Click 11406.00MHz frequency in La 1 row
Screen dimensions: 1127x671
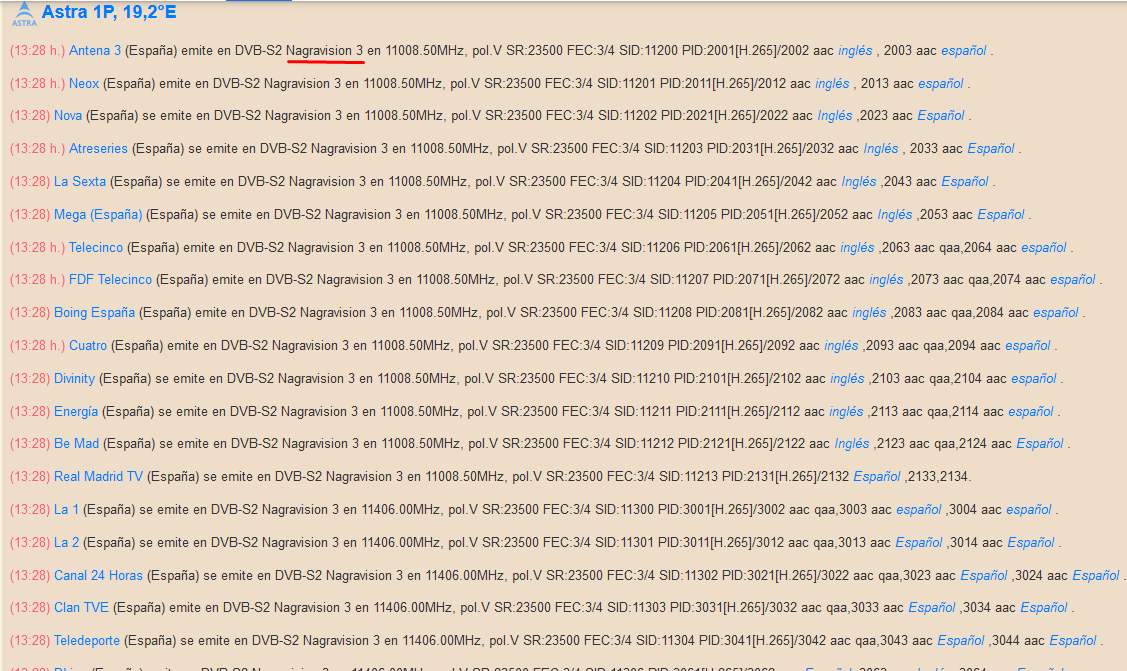coord(401,509)
